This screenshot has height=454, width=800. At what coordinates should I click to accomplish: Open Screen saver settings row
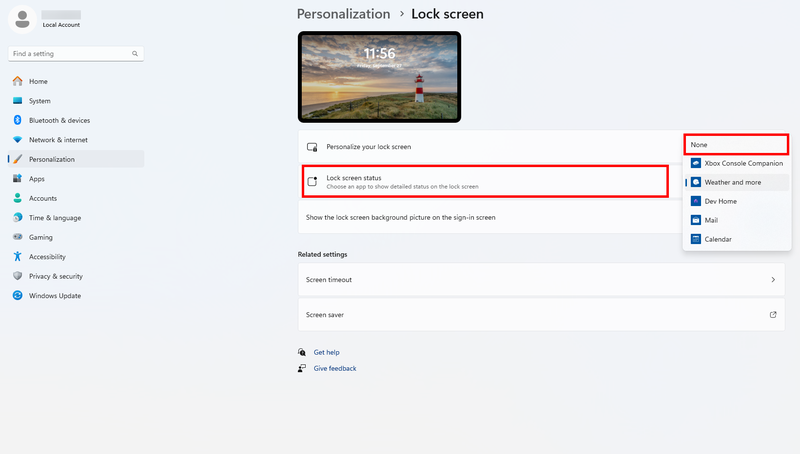tap(541, 315)
